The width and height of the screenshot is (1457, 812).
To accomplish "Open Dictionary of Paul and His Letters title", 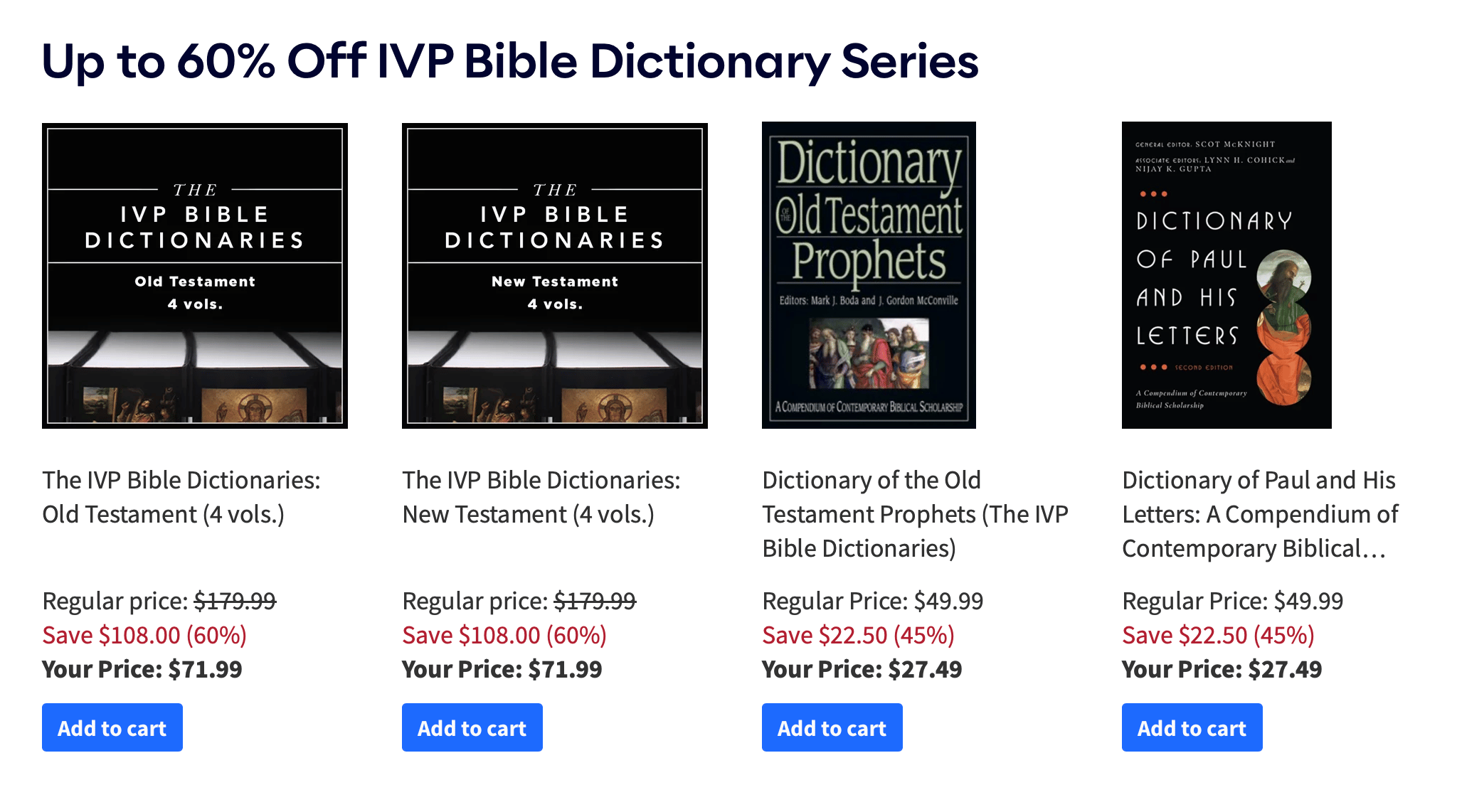I will 1260,514.
